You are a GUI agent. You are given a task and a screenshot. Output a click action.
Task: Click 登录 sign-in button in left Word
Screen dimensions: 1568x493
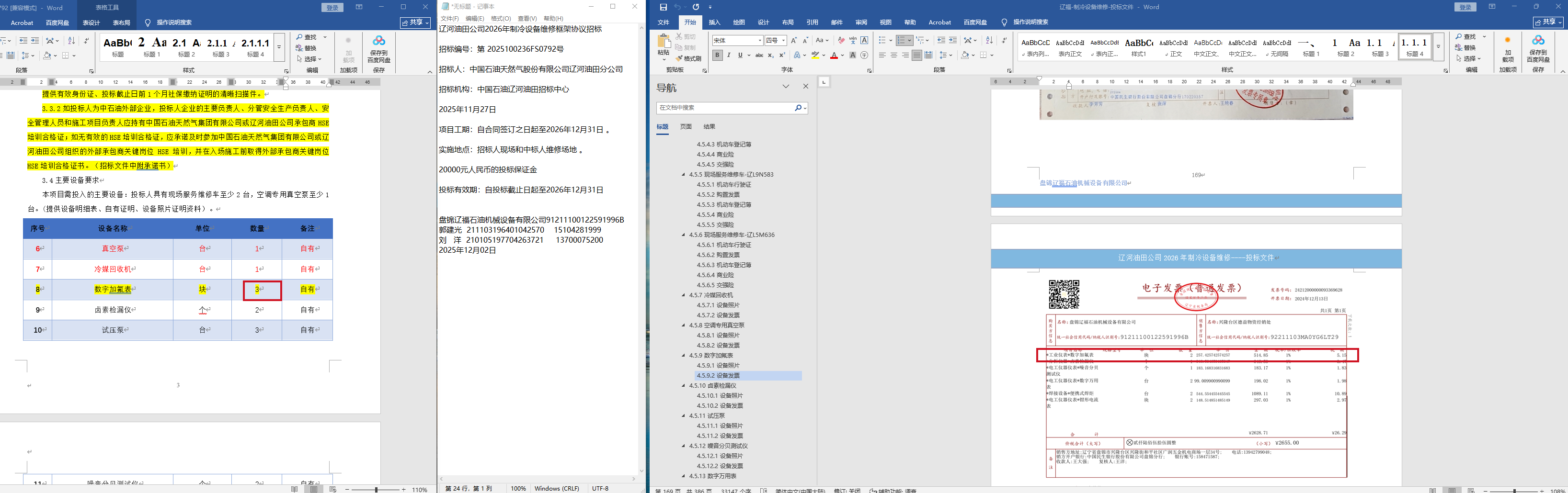[x=332, y=7]
